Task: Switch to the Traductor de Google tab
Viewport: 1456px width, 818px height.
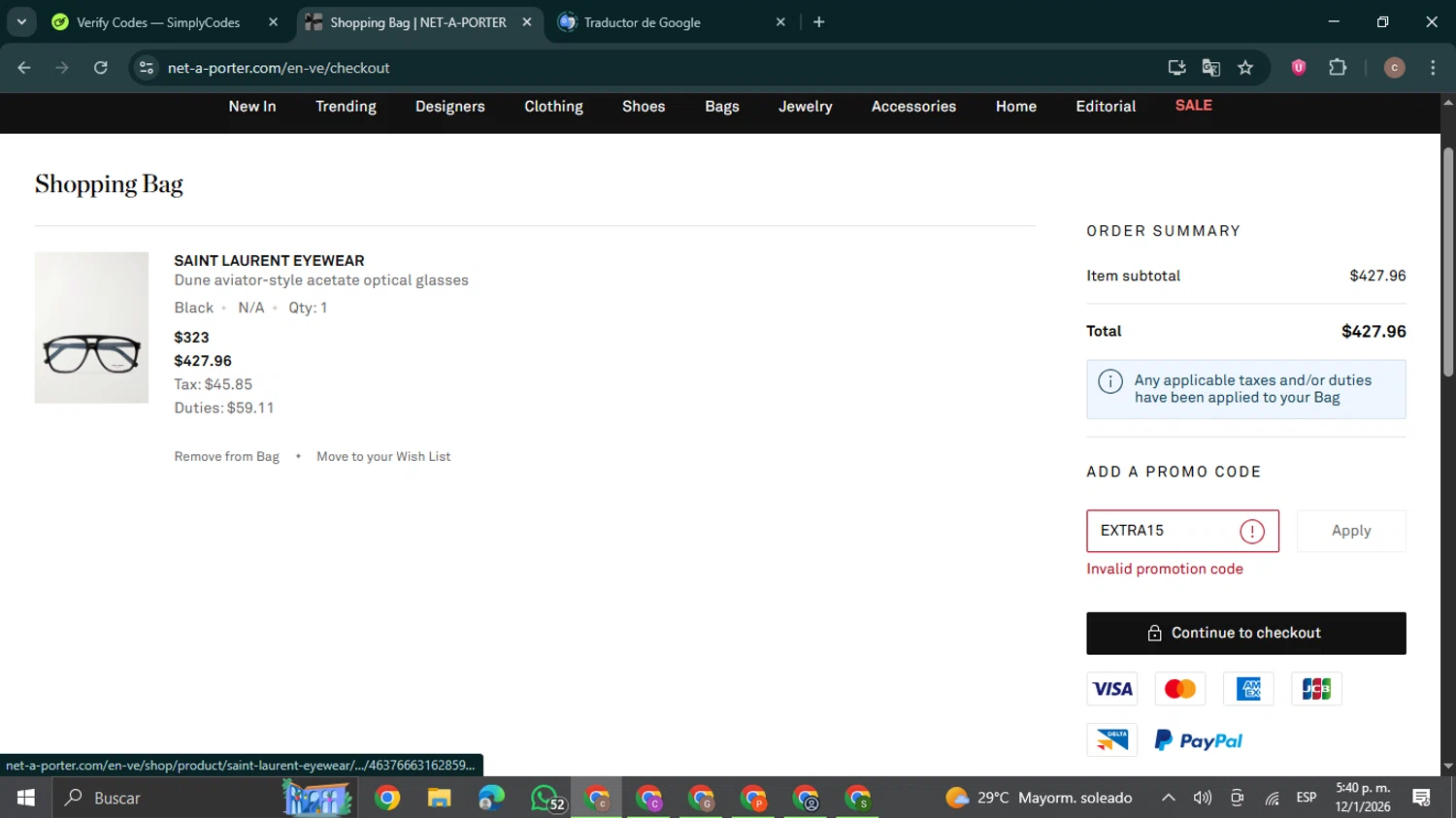Action: coord(643,22)
